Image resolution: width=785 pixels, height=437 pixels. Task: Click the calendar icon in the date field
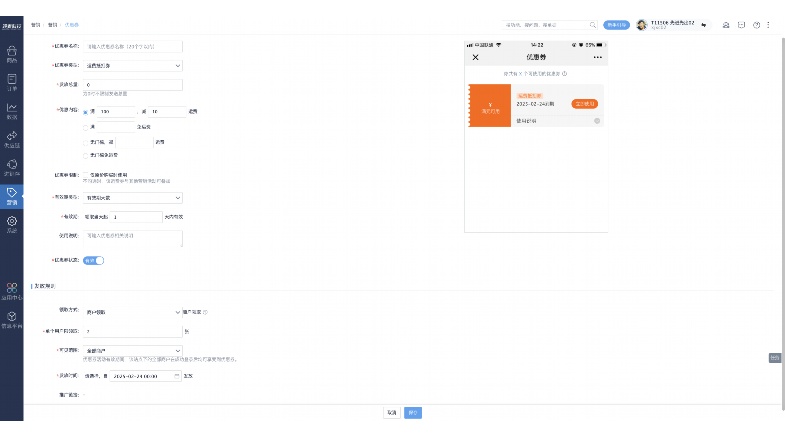[x=177, y=376]
